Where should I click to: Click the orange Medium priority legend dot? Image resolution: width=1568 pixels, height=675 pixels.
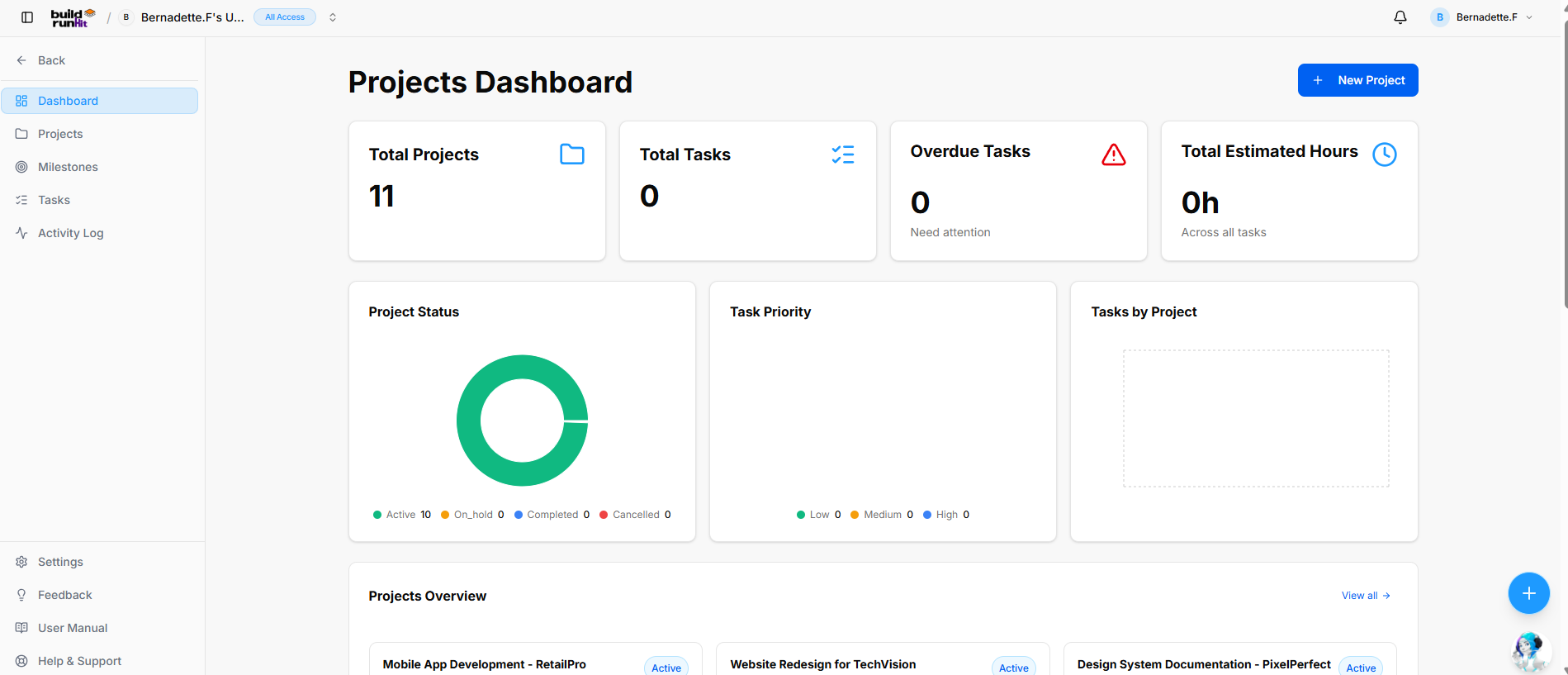(x=855, y=515)
